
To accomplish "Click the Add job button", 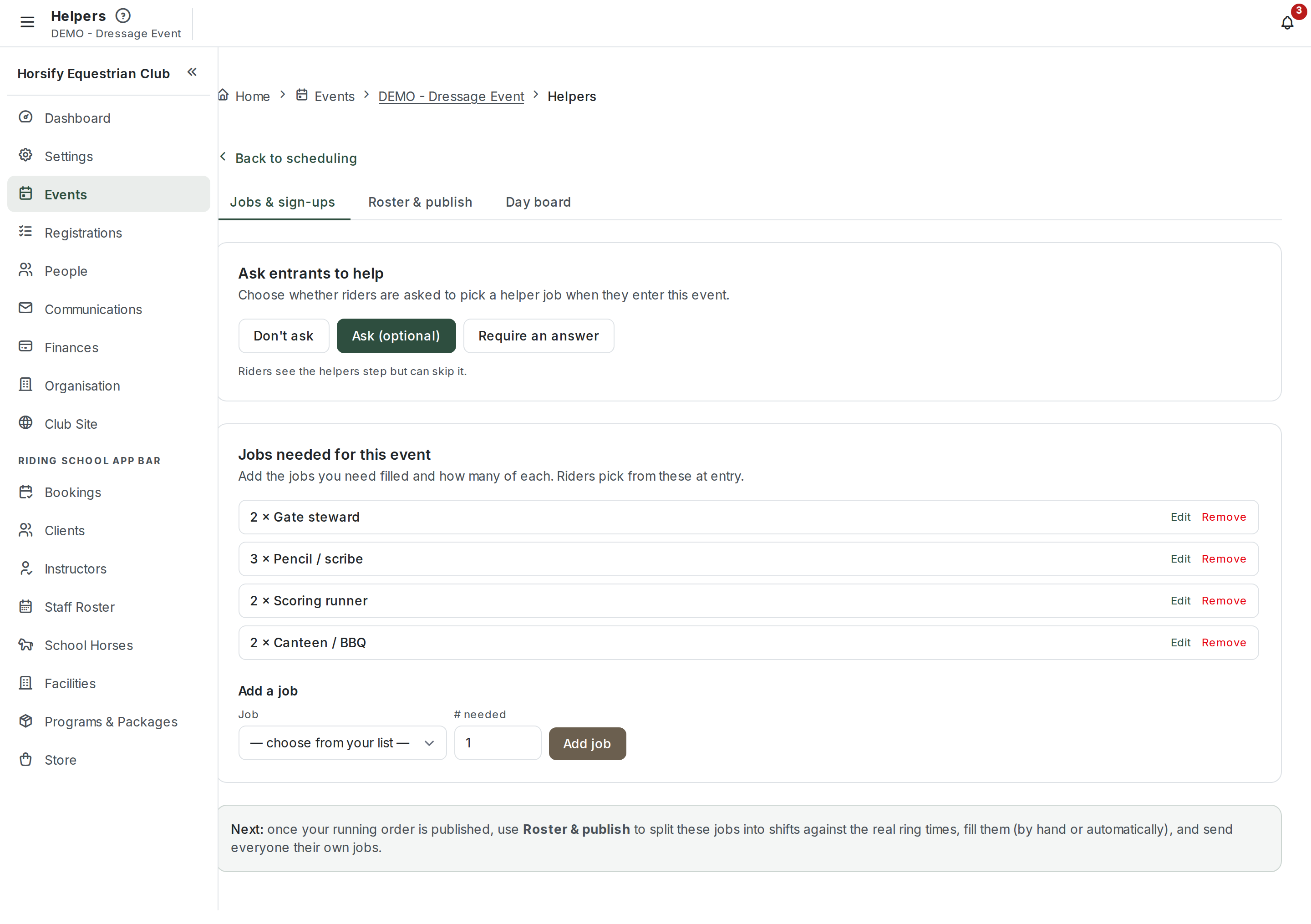I will (x=588, y=744).
